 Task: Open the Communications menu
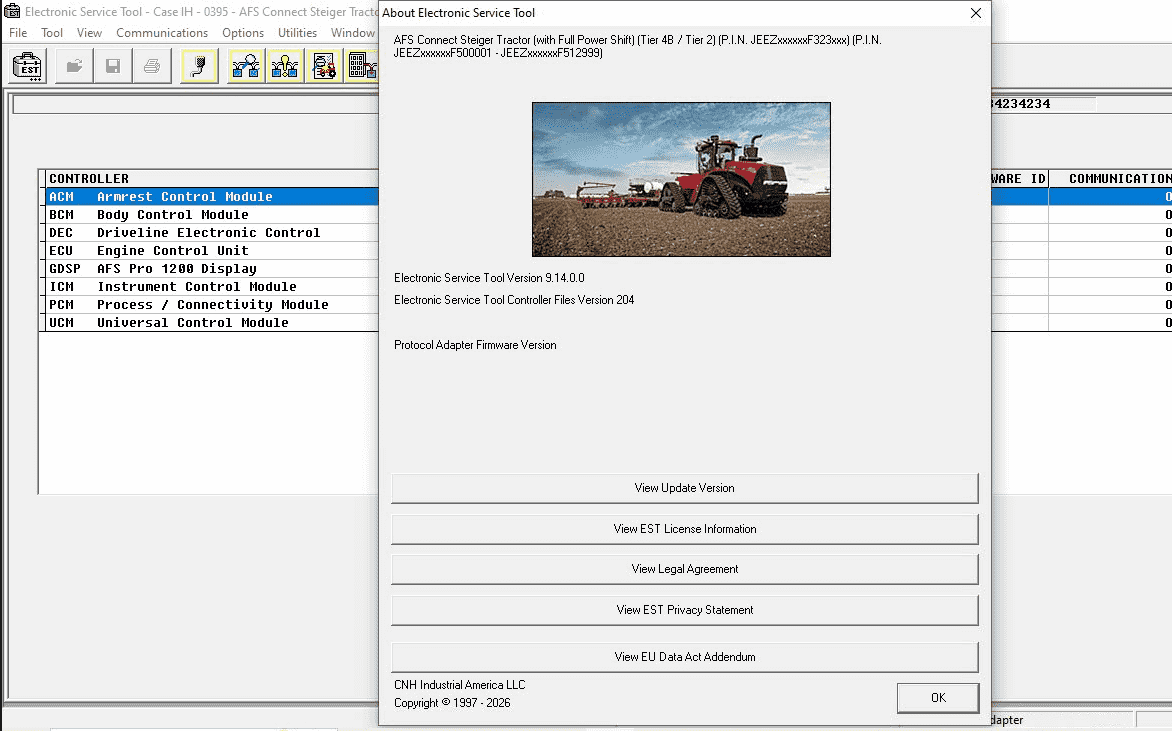(x=162, y=32)
